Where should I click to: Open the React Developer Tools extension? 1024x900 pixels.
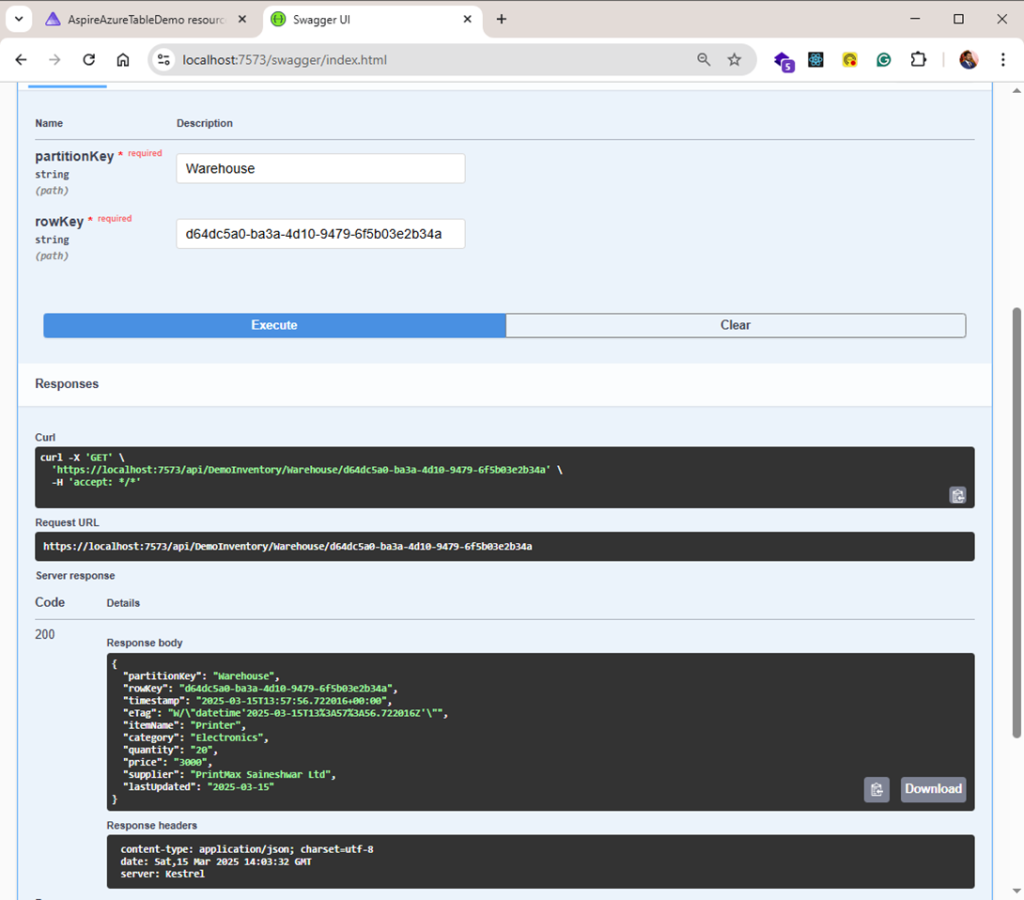pos(816,60)
